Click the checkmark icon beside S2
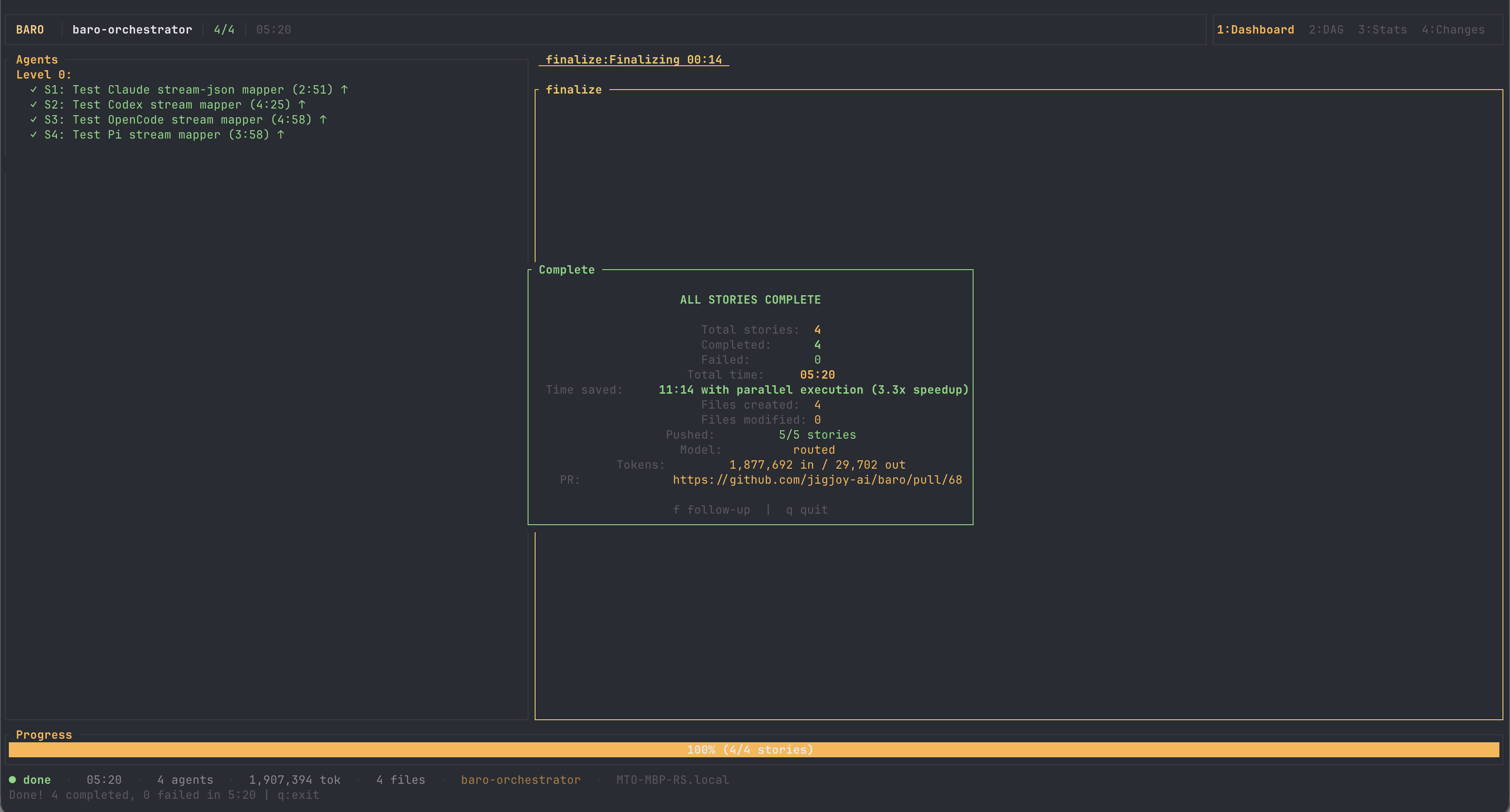1510x812 pixels. [x=34, y=104]
